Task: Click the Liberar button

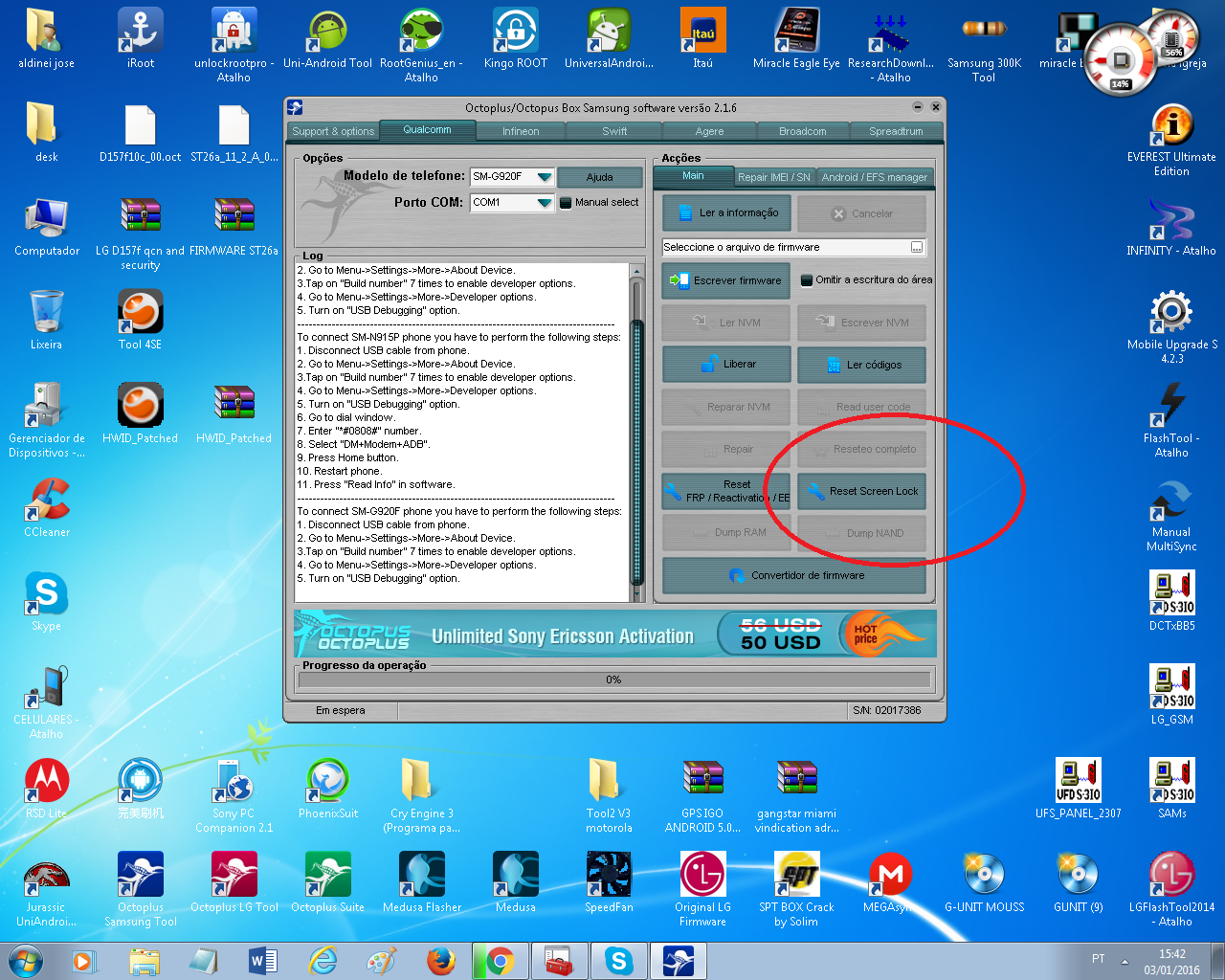Action: [726, 365]
